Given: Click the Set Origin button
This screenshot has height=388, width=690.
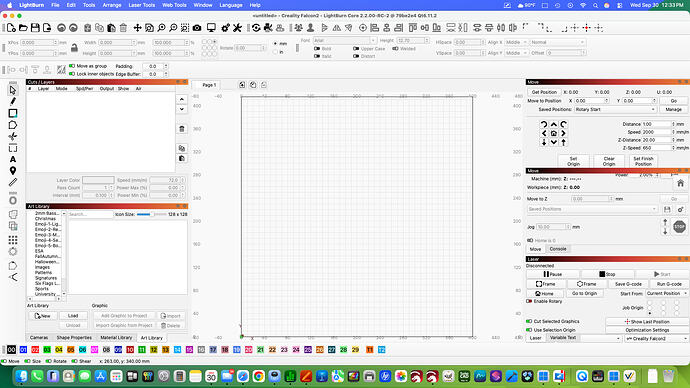Looking at the screenshot, I should click(x=573, y=161).
